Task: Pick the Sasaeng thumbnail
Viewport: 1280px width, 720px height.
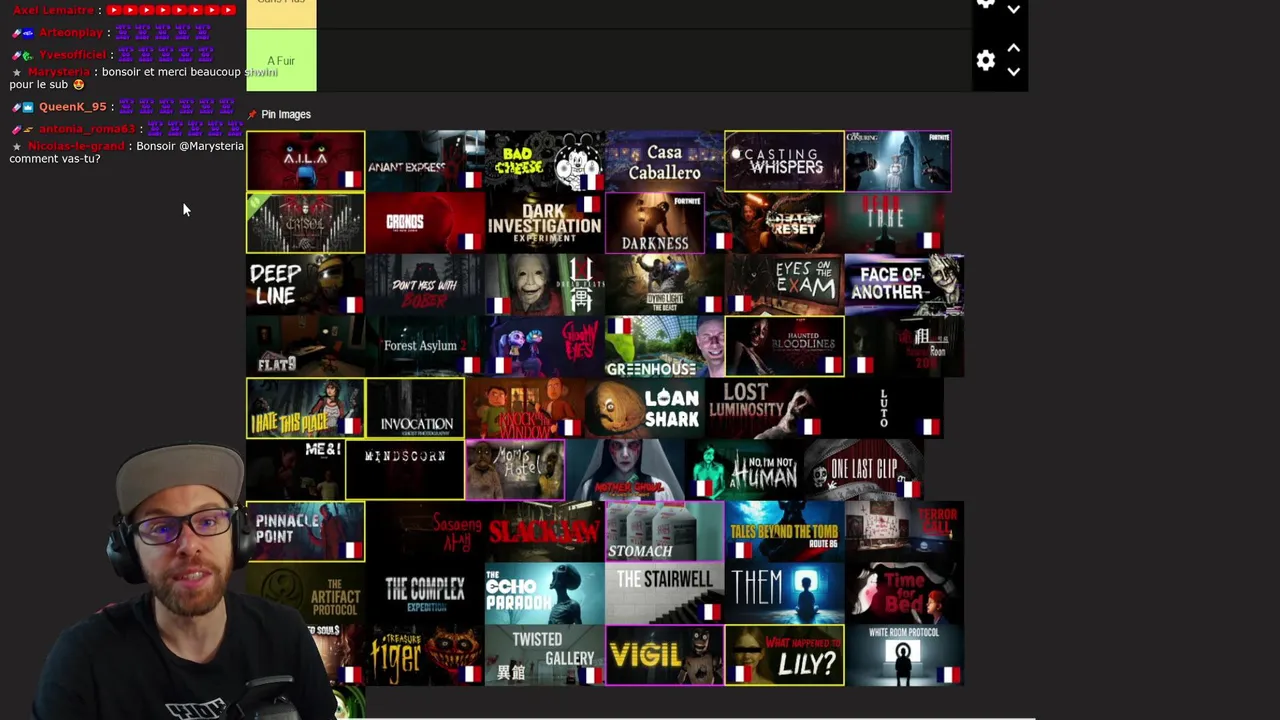Action: point(425,532)
